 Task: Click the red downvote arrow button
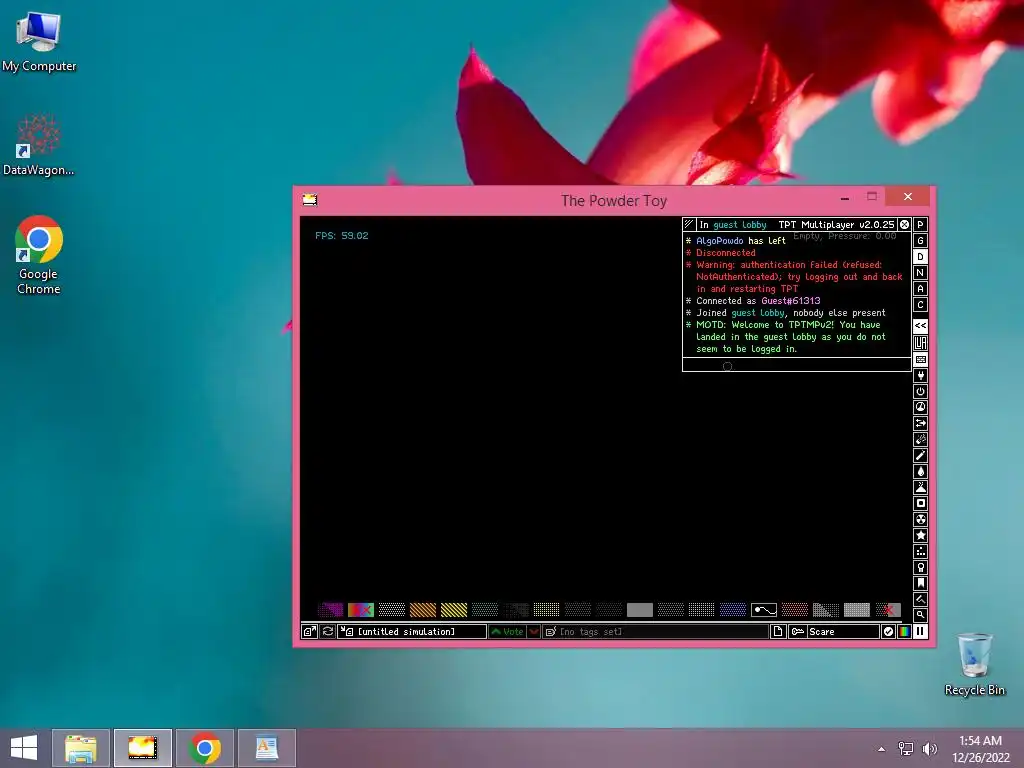tap(534, 632)
